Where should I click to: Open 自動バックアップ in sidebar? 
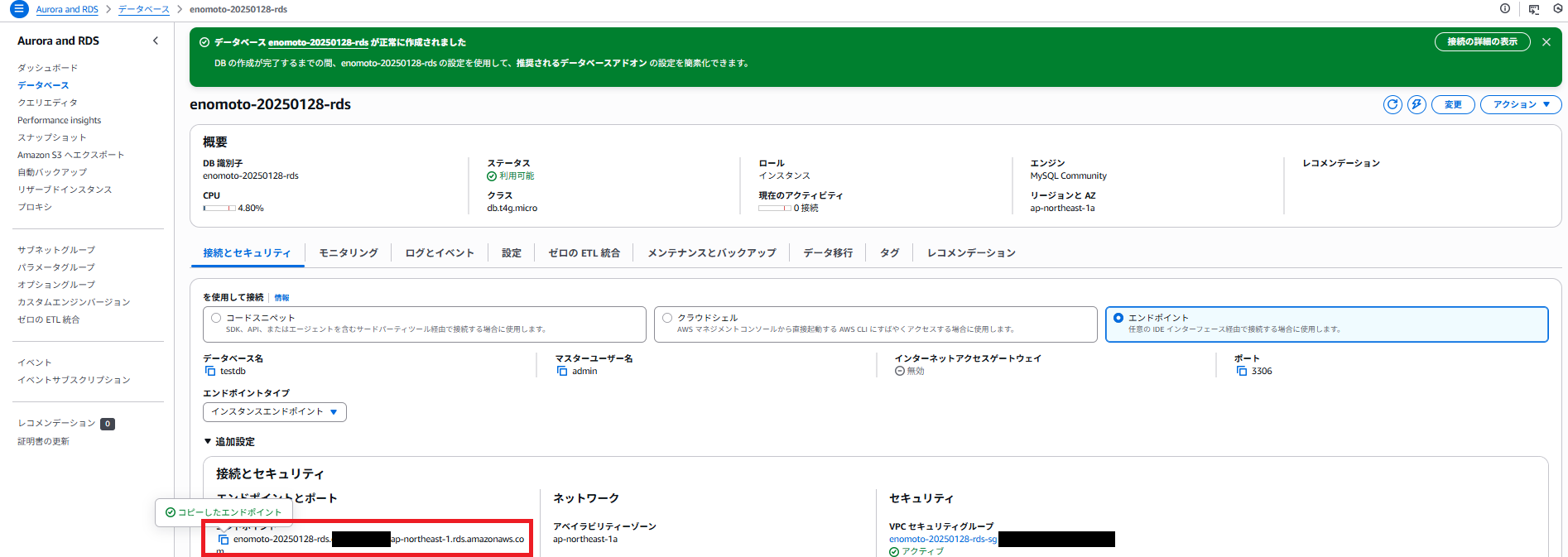[x=52, y=172]
